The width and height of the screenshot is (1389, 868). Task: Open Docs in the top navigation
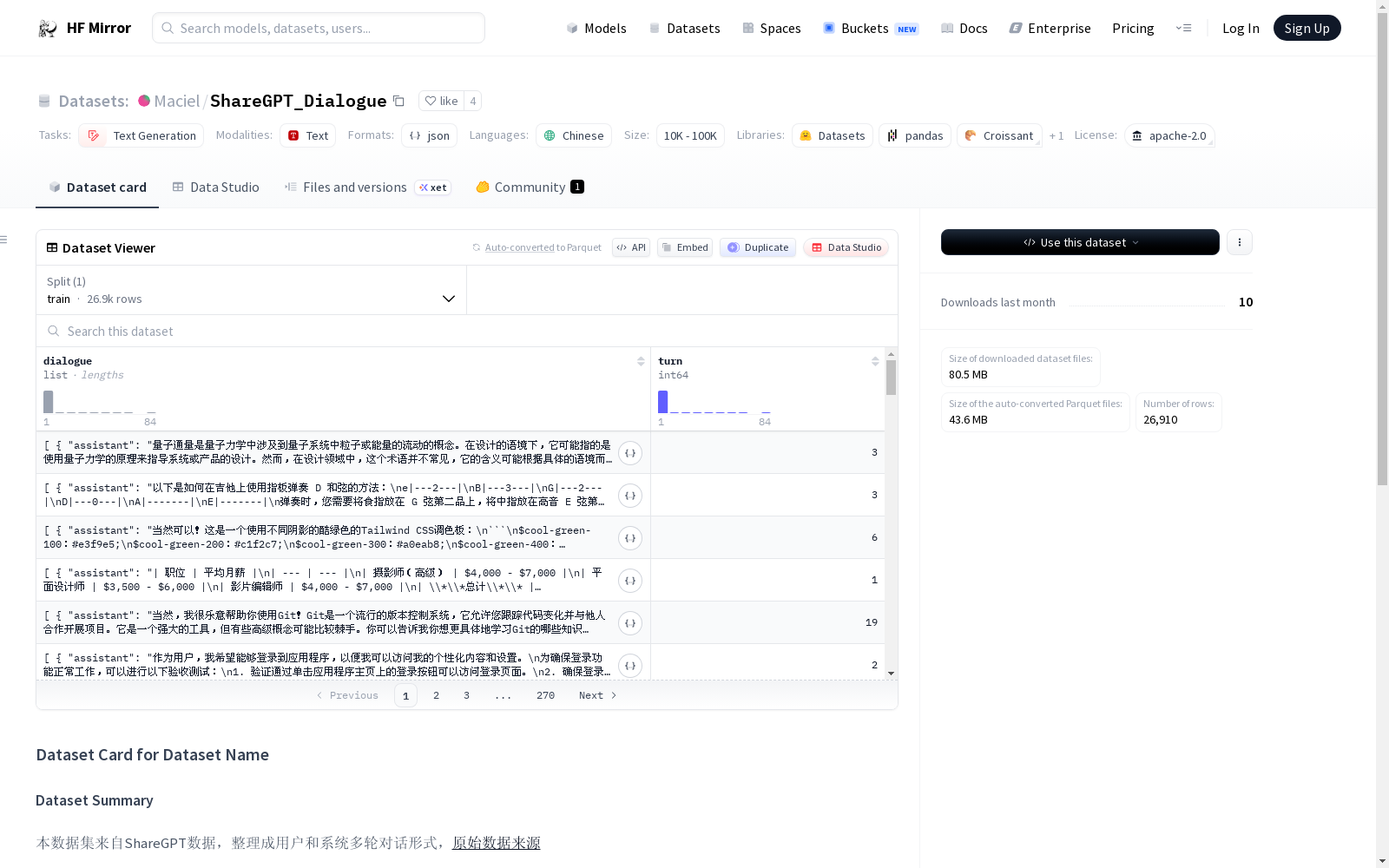click(964, 28)
